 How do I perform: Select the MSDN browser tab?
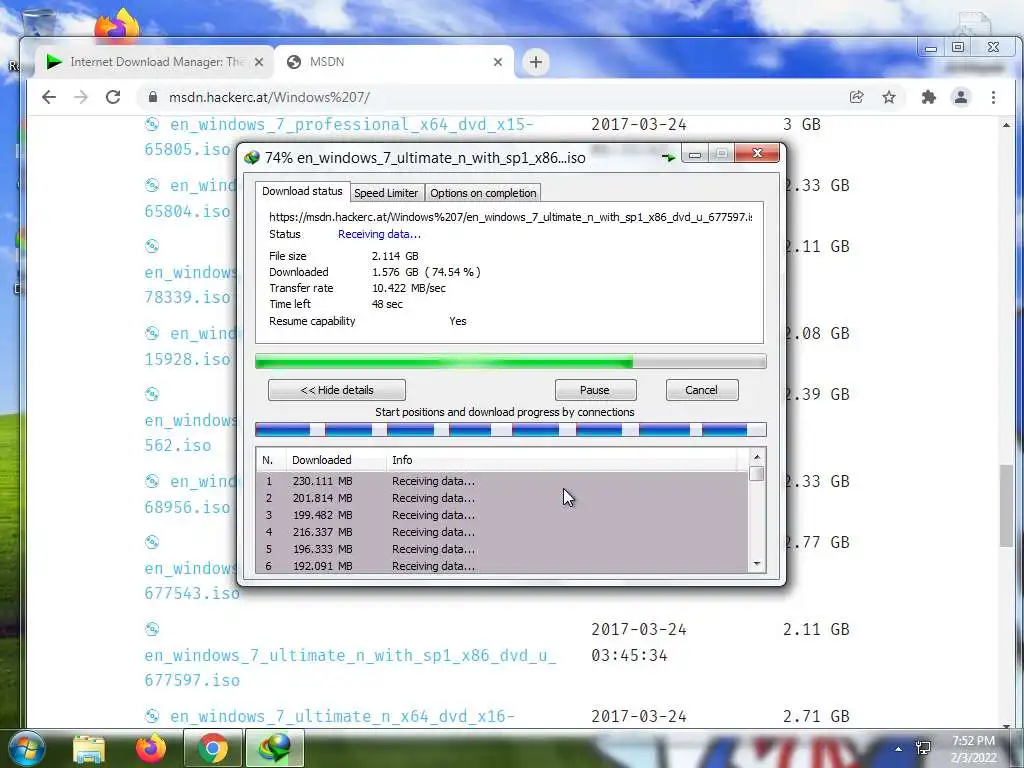coord(394,62)
